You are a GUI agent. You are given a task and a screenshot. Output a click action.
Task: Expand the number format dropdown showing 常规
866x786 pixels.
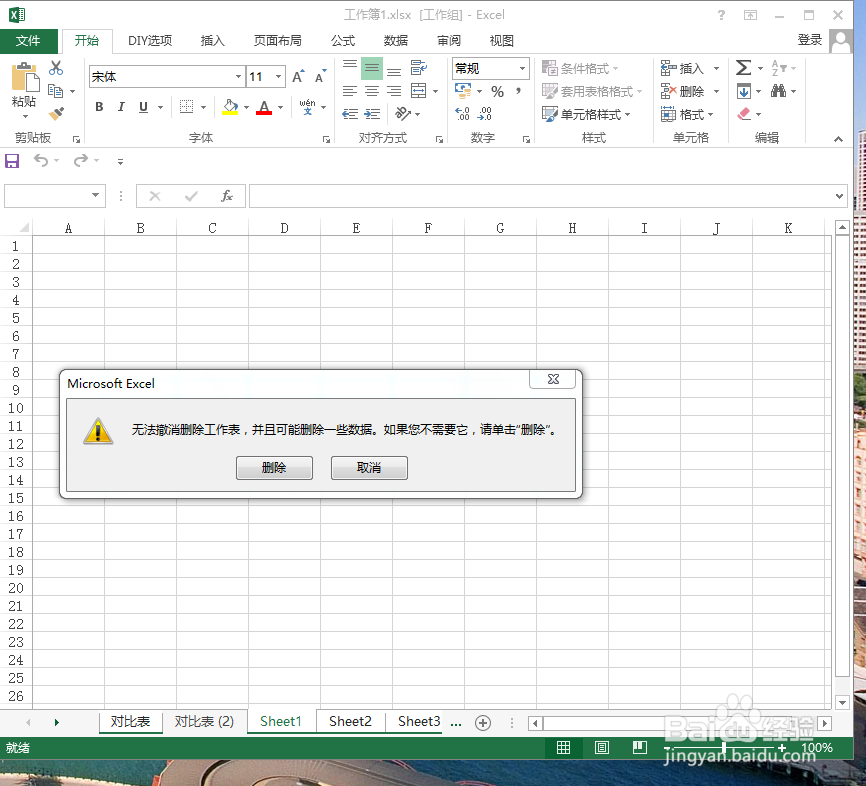(x=524, y=68)
